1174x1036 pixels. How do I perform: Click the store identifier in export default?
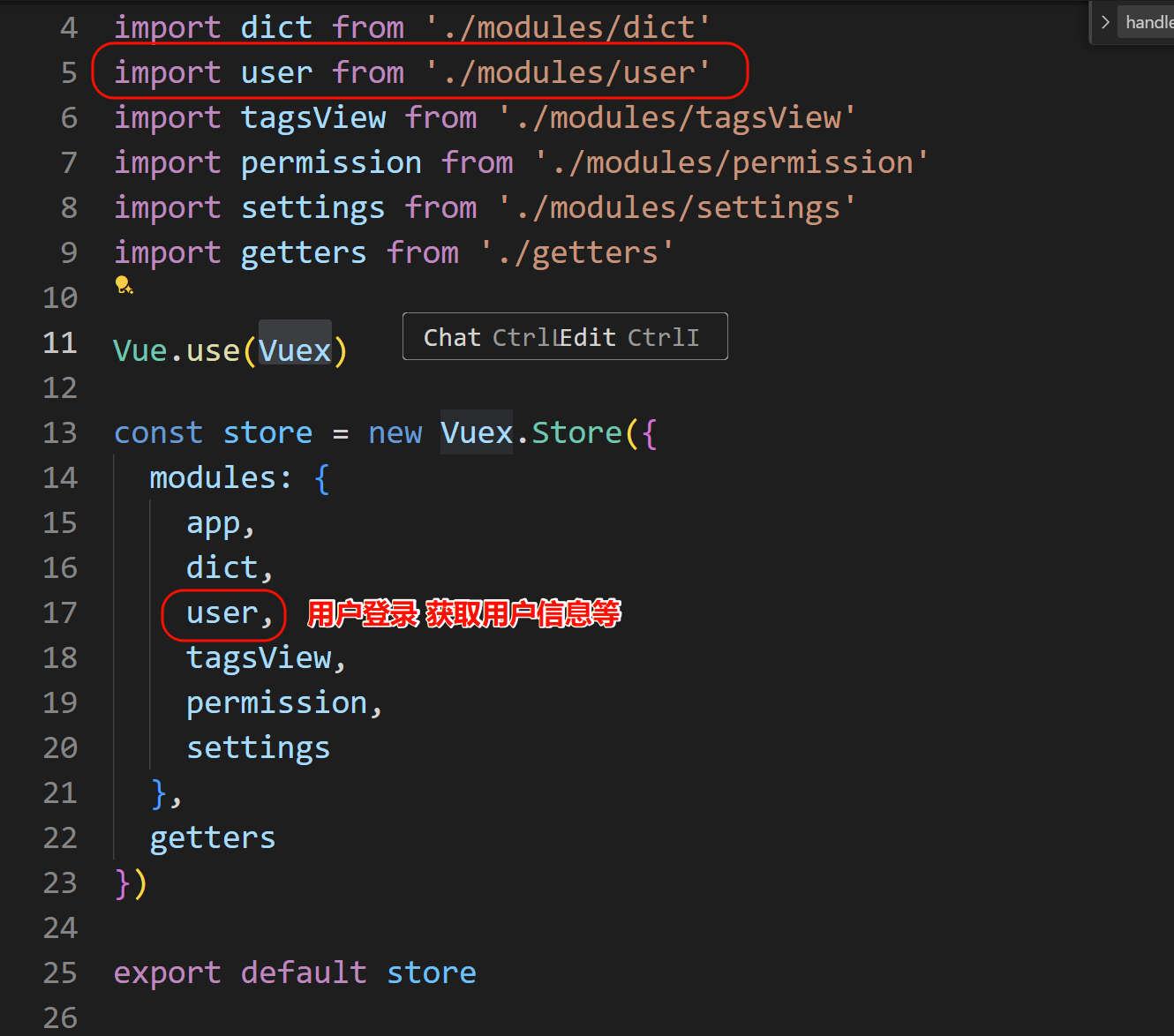(x=432, y=972)
